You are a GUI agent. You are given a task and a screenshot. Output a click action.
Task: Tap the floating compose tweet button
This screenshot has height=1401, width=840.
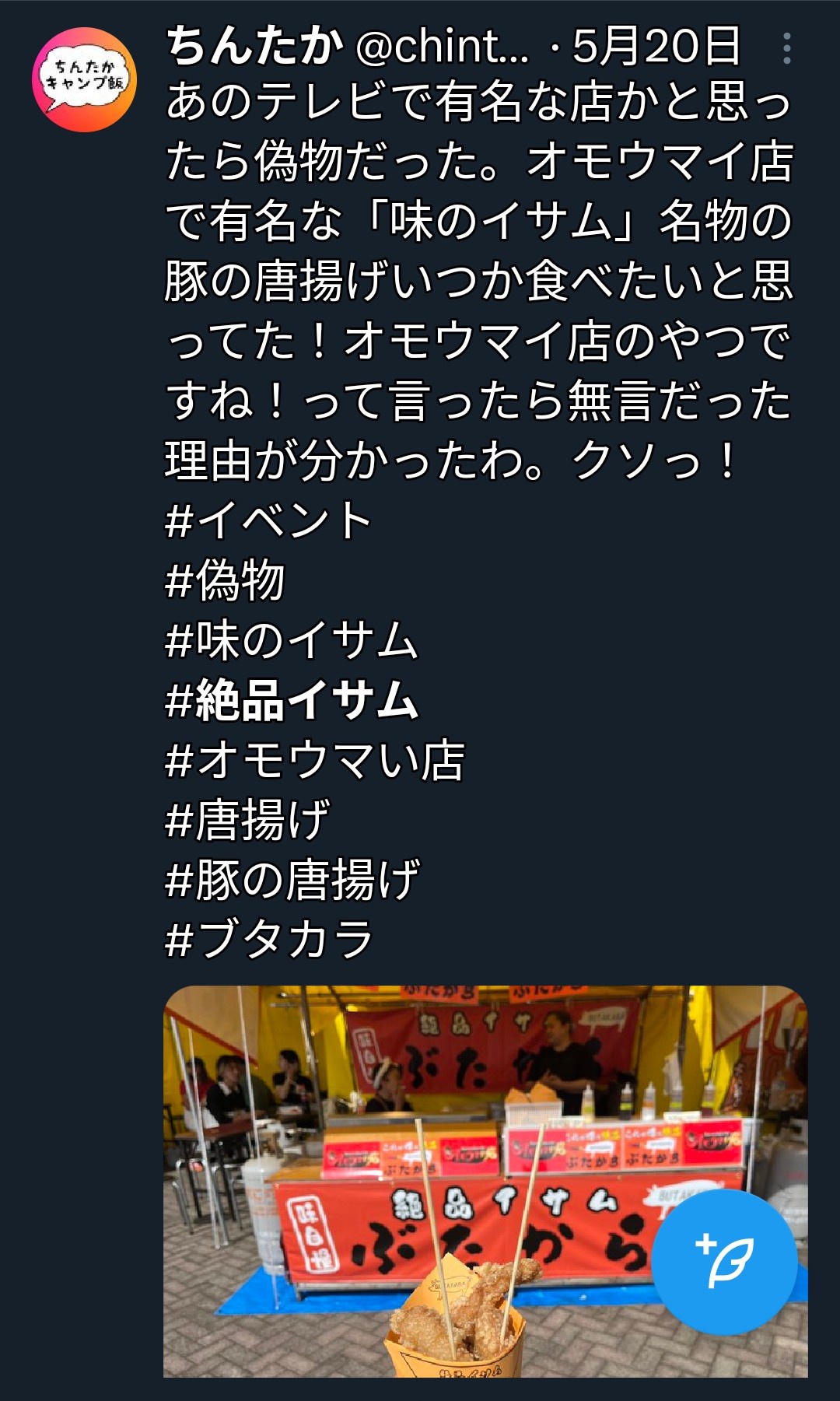click(724, 1261)
